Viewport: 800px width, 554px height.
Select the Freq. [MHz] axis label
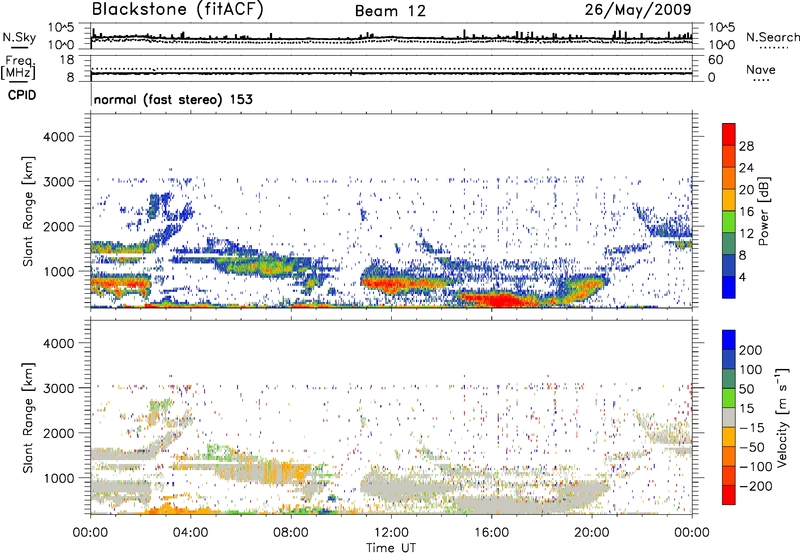coord(19,68)
